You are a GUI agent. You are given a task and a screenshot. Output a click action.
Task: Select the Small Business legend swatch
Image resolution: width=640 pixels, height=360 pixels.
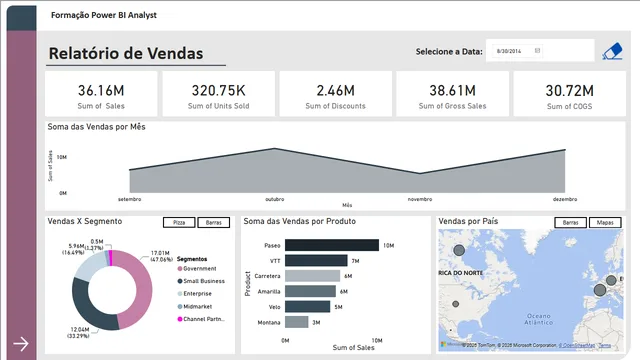pos(180,281)
